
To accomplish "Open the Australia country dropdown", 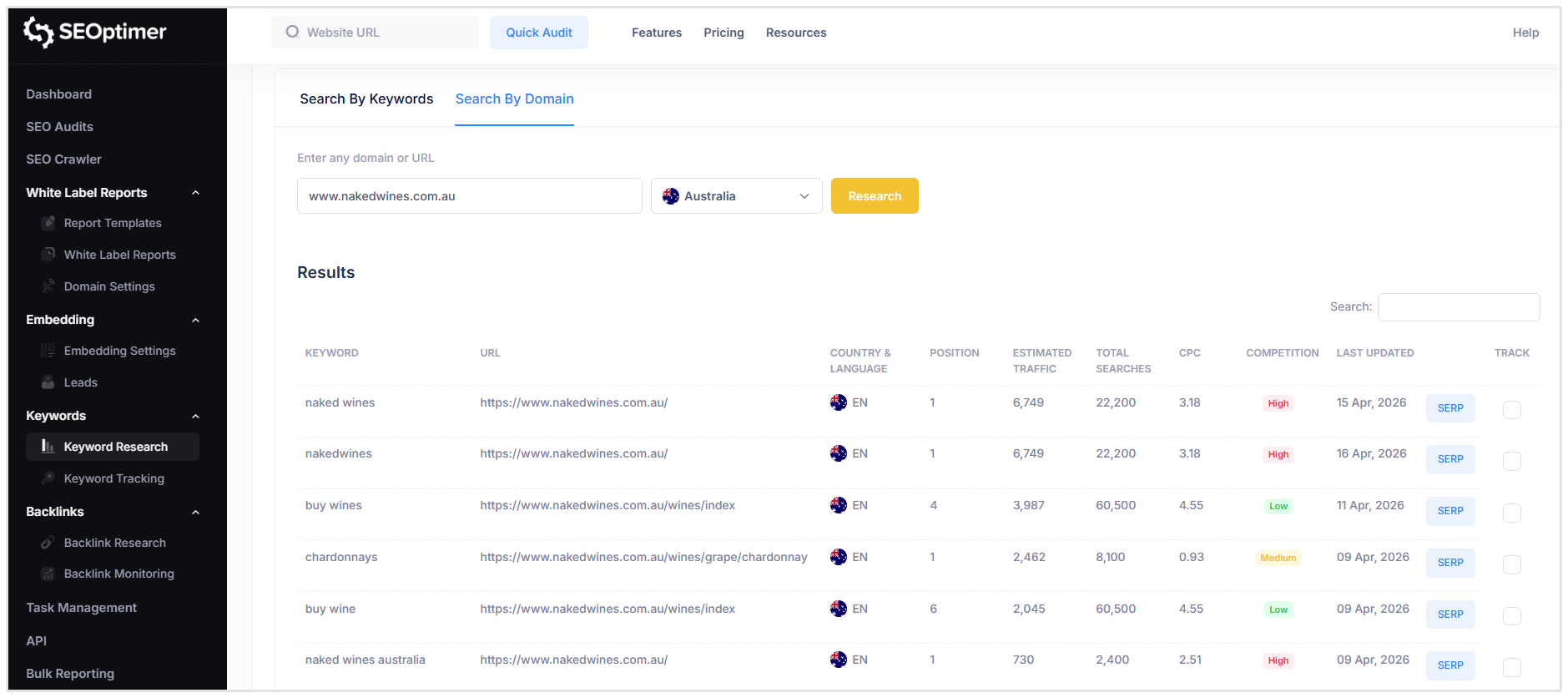I will click(x=737, y=196).
